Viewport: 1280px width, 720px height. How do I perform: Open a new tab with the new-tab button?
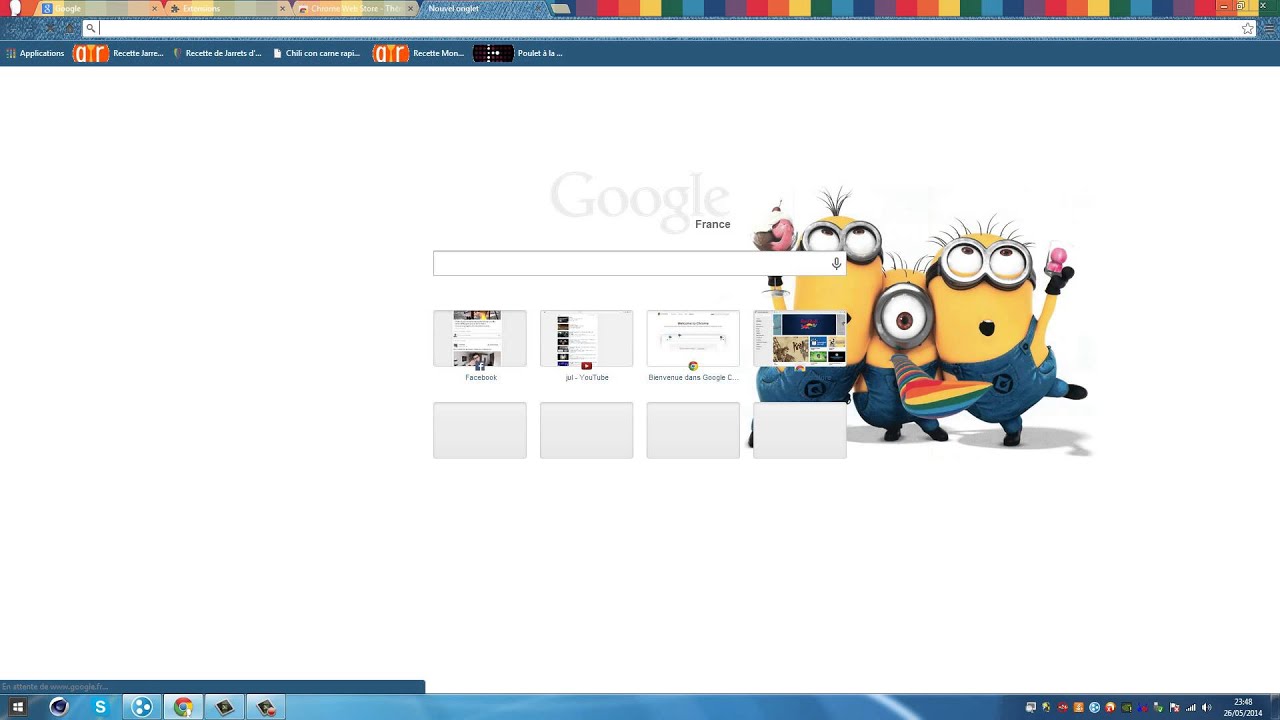[x=561, y=9]
